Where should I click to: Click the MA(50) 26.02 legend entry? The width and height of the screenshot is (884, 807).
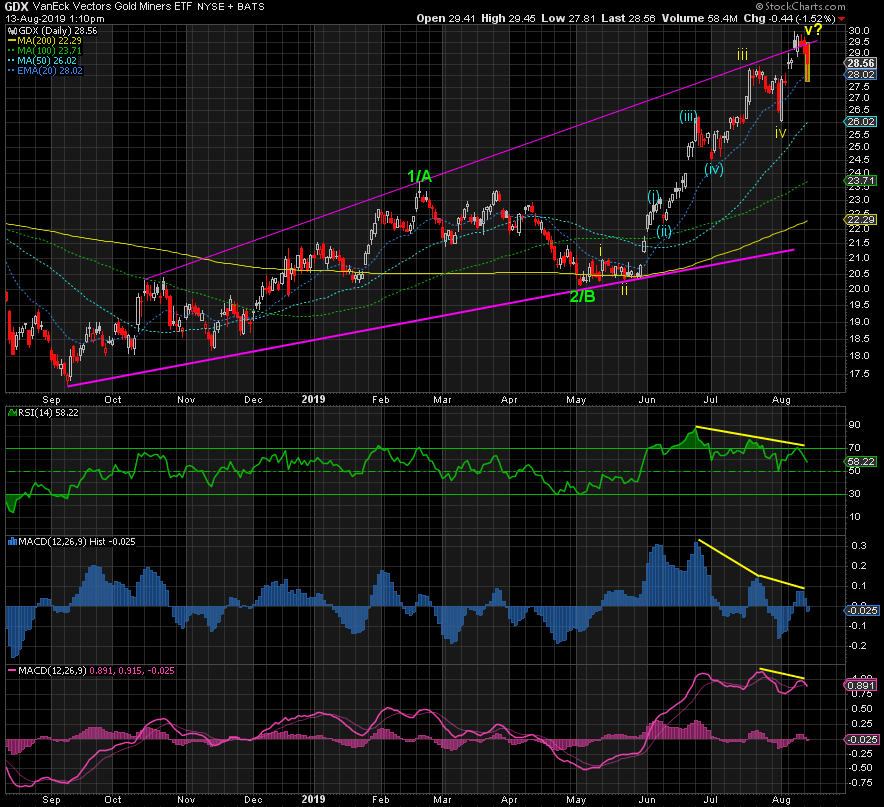[47, 61]
